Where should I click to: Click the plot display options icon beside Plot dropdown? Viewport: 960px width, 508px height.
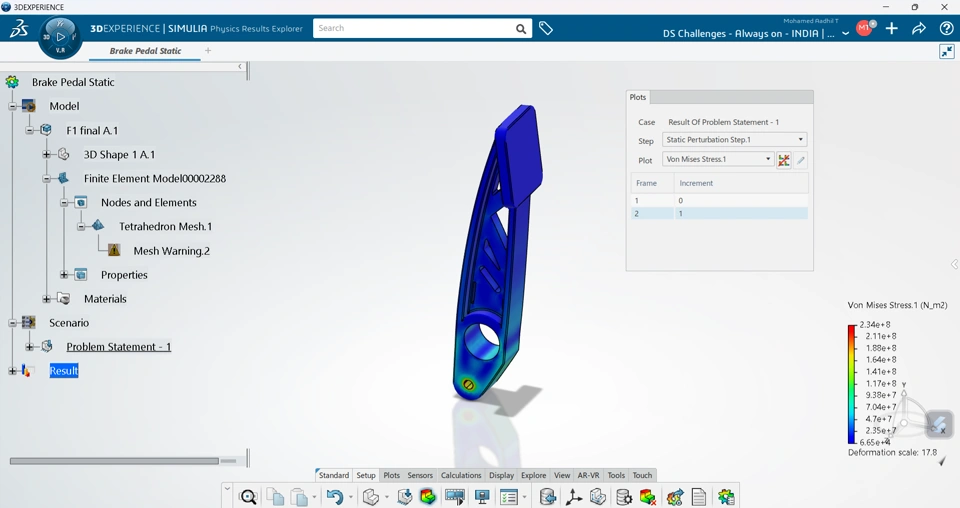[x=784, y=160]
